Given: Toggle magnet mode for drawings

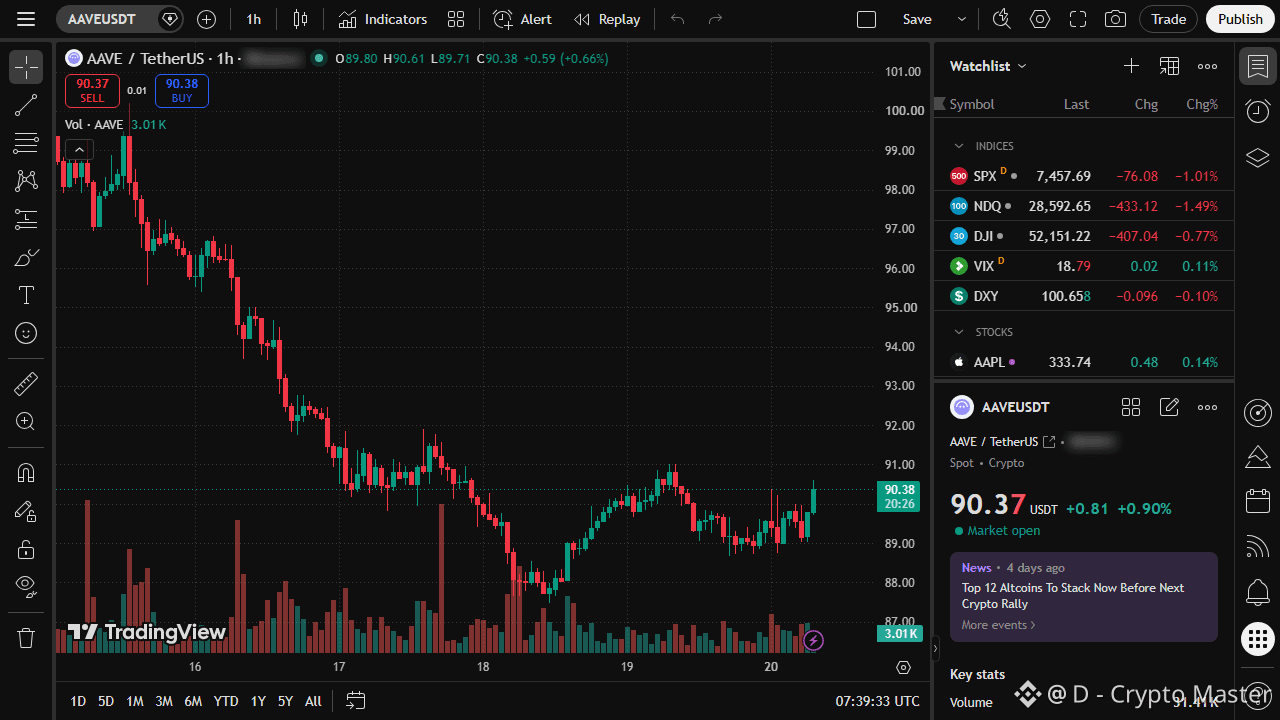Looking at the screenshot, I should (26, 473).
